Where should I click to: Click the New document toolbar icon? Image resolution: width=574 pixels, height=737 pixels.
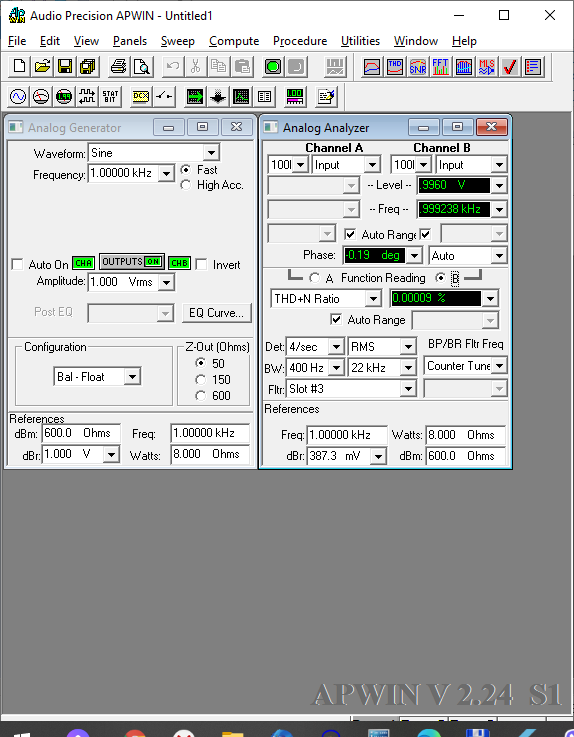(x=19, y=67)
